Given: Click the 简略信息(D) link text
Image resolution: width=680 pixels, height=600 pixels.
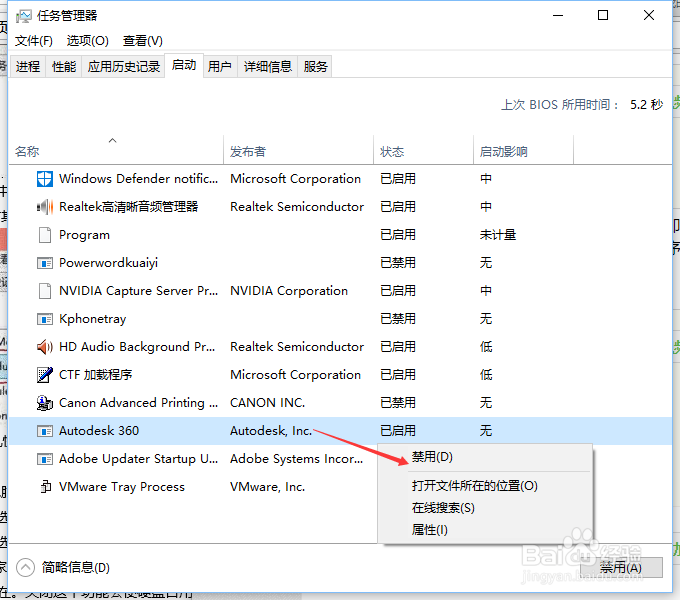Looking at the screenshot, I should coord(75,567).
